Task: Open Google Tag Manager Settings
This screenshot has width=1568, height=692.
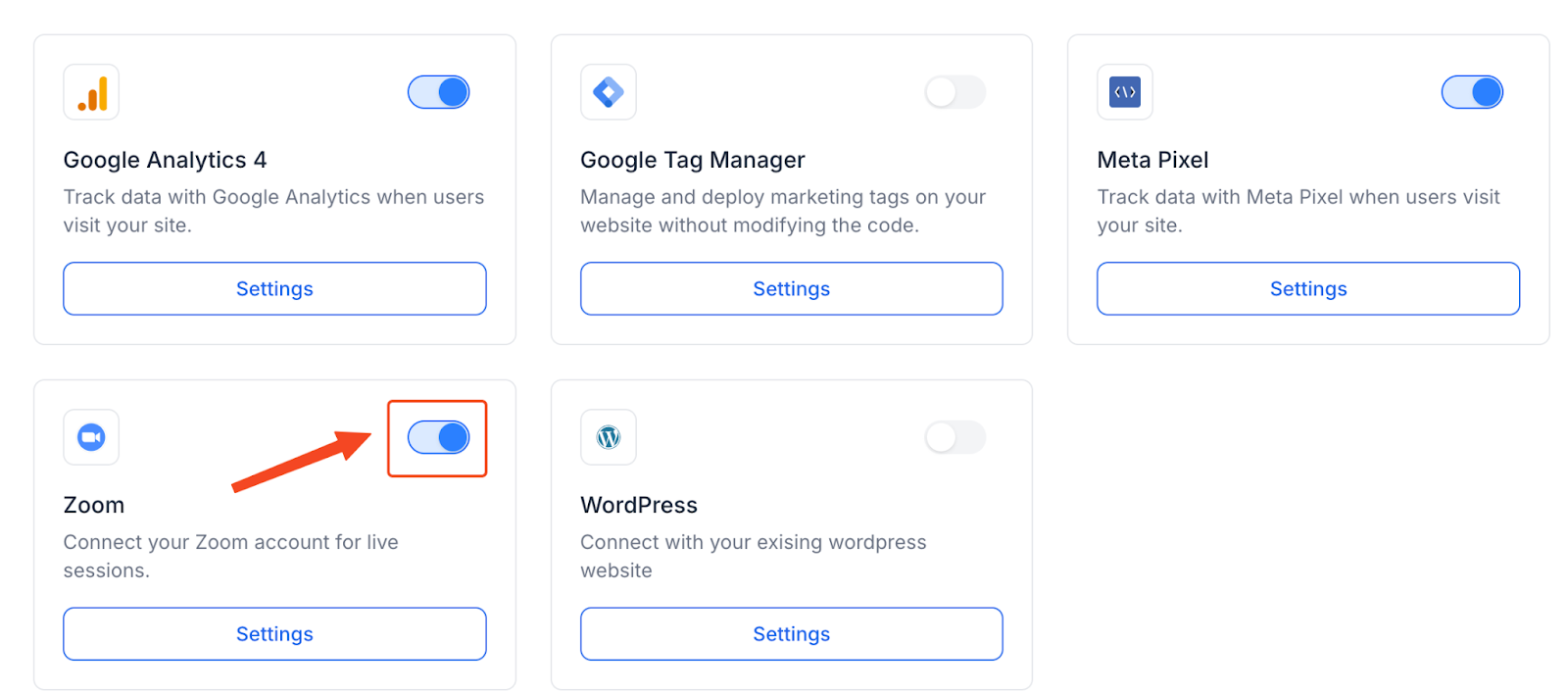Action: tap(792, 288)
